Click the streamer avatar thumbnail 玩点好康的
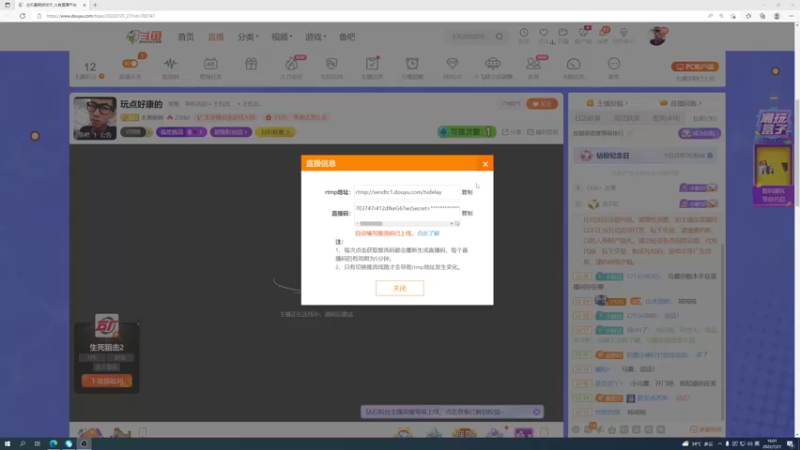 pyautogui.click(x=95, y=118)
